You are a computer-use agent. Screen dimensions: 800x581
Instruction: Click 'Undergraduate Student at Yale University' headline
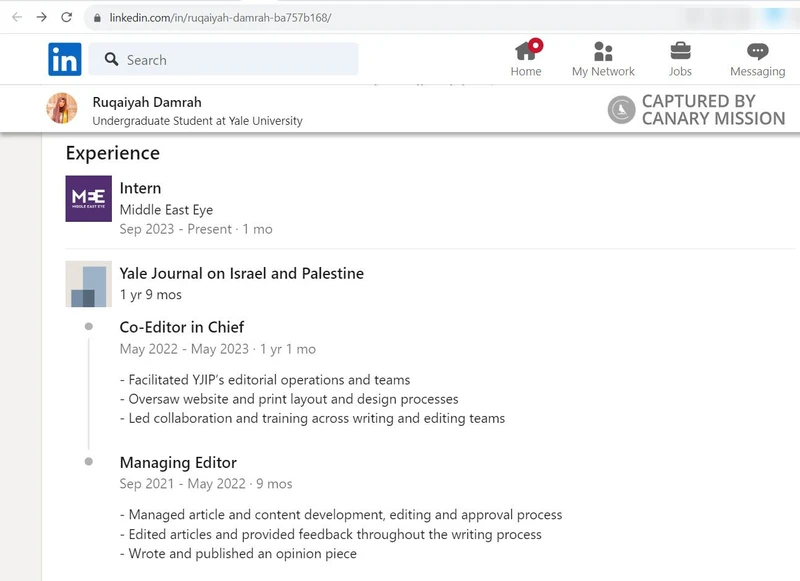pos(197,121)
